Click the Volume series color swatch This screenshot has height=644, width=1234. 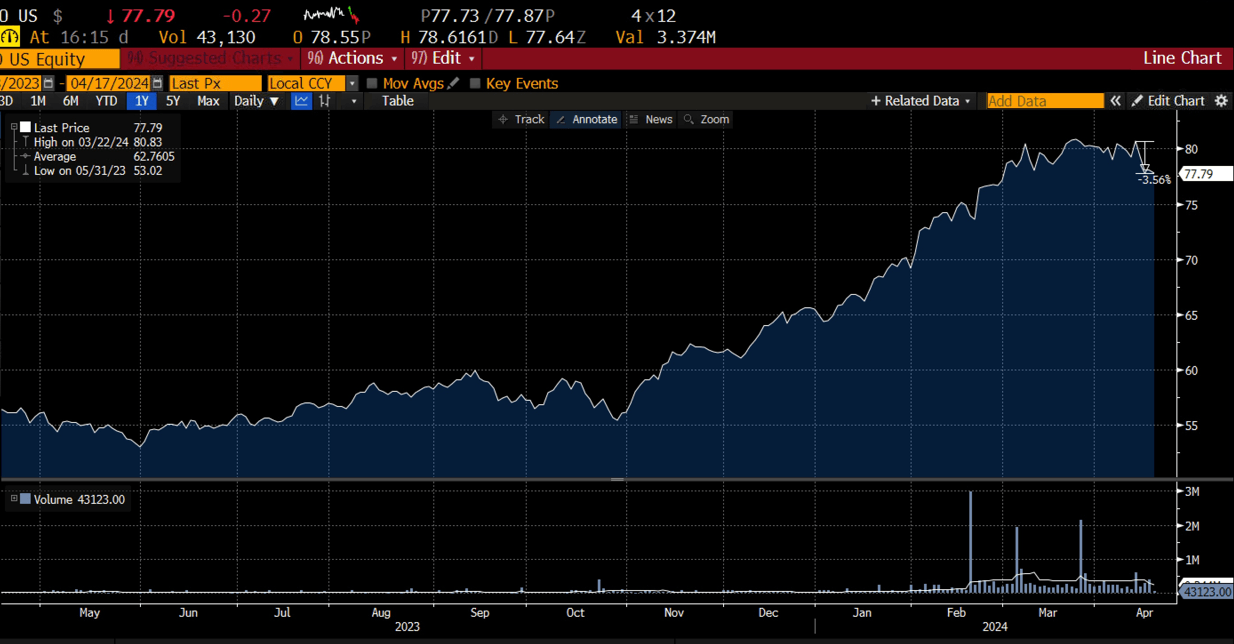tap(26, 499)
